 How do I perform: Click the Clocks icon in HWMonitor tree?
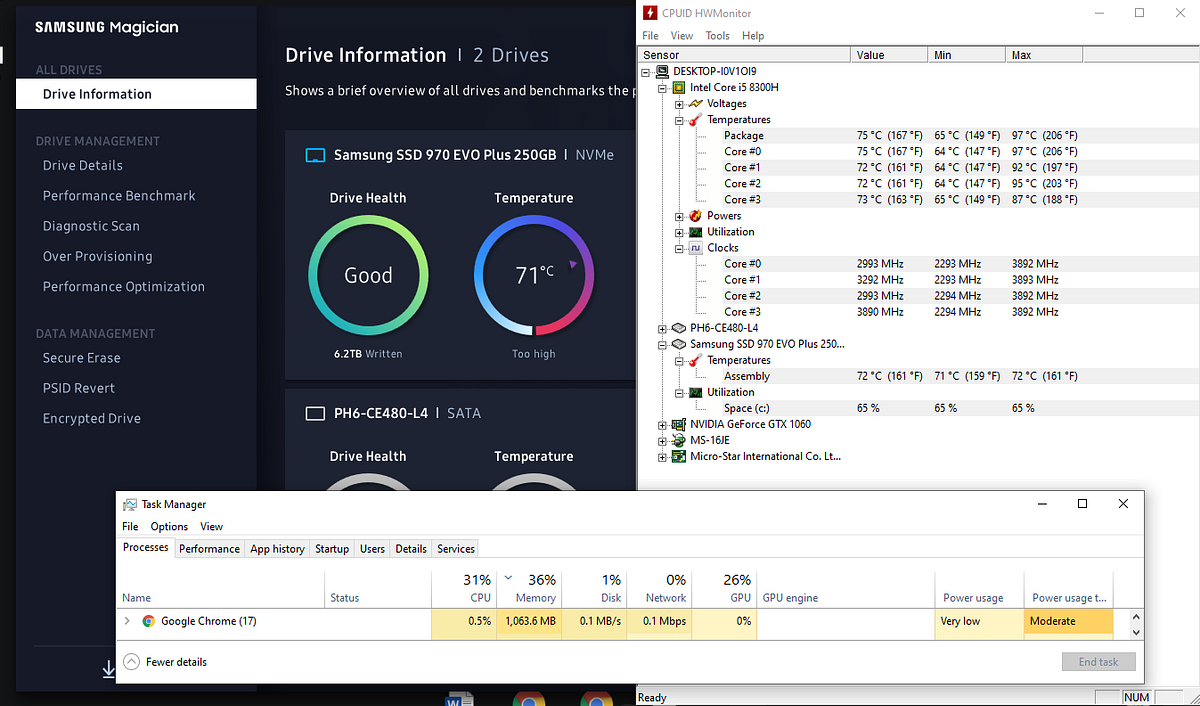click(695, 248)
